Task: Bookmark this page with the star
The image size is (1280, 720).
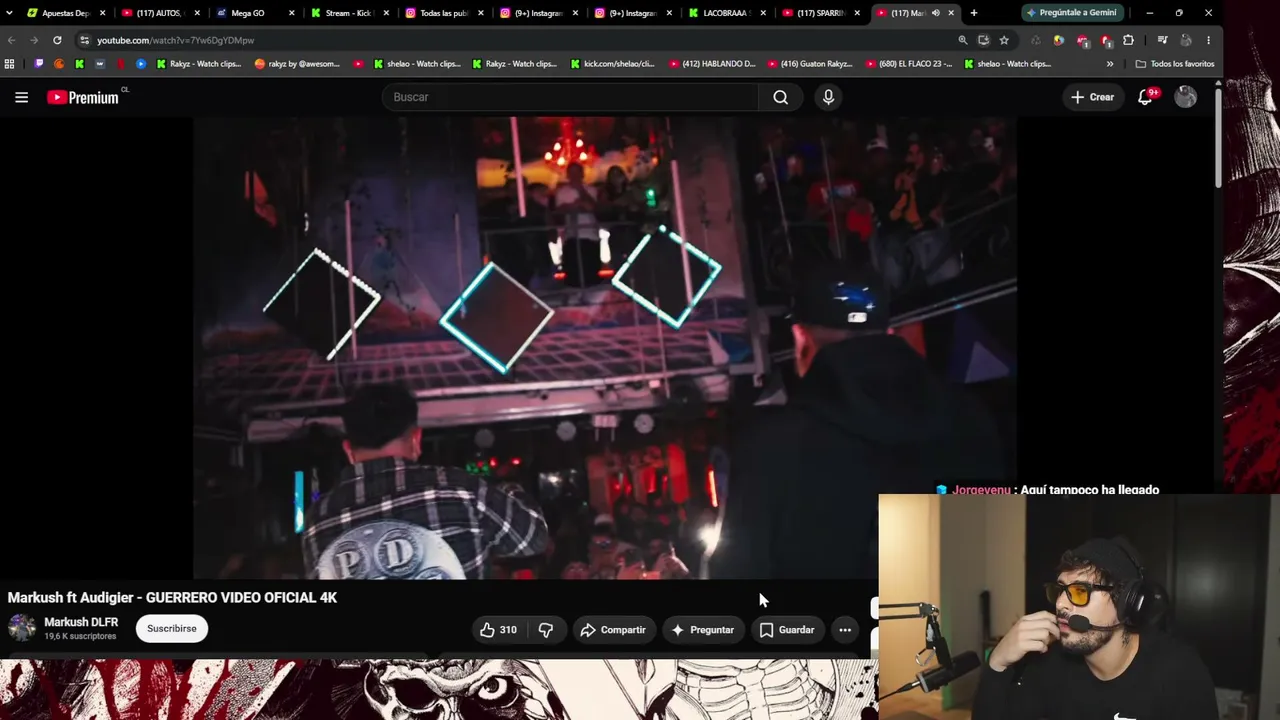Action: 1004,40
